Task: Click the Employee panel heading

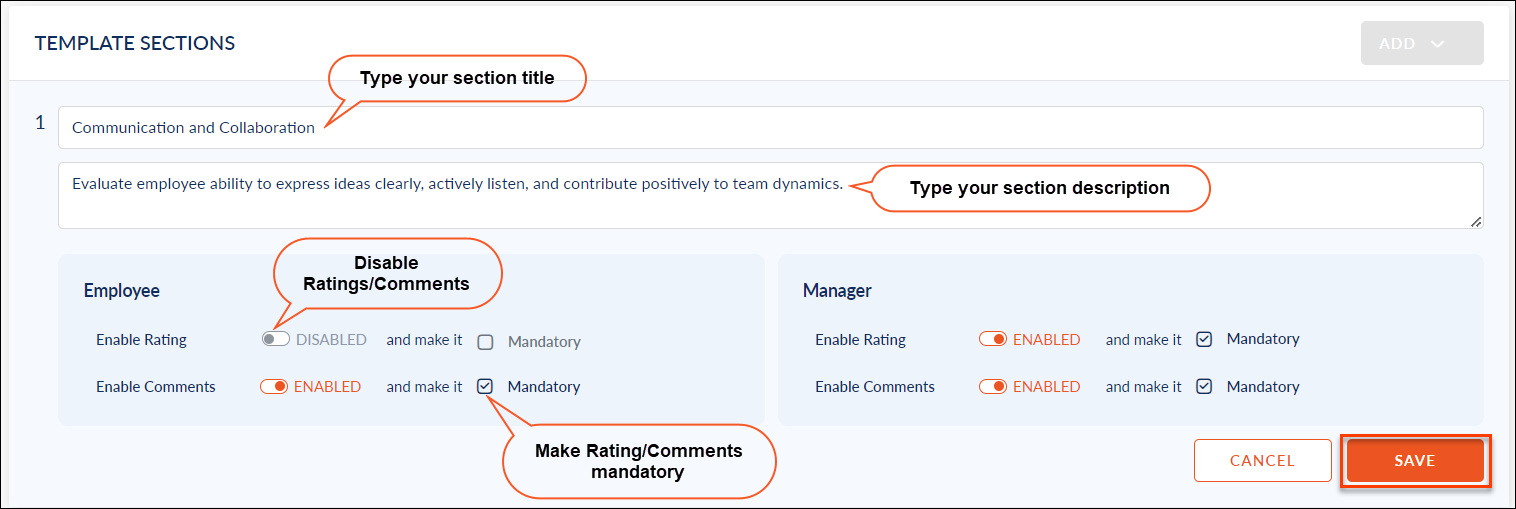Action: coord(122,291)
